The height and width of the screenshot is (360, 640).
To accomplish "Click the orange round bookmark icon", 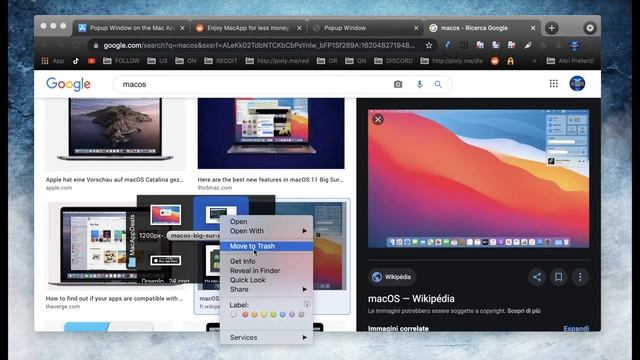I will tap(495, 61).
